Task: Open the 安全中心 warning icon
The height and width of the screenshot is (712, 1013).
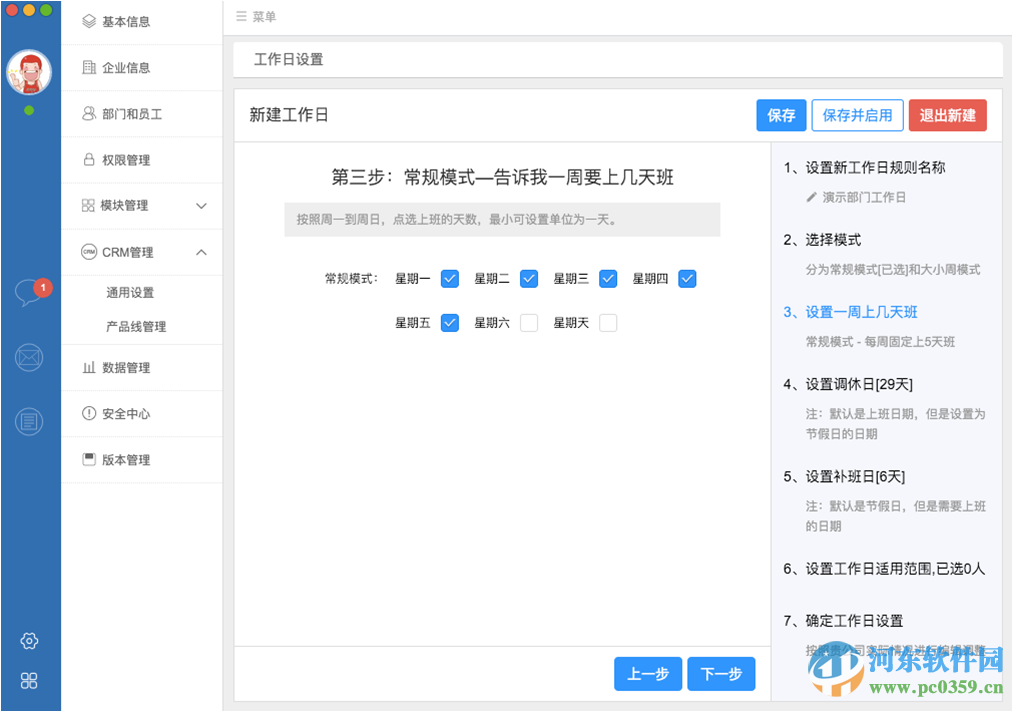Action: (x=88, y=414)
